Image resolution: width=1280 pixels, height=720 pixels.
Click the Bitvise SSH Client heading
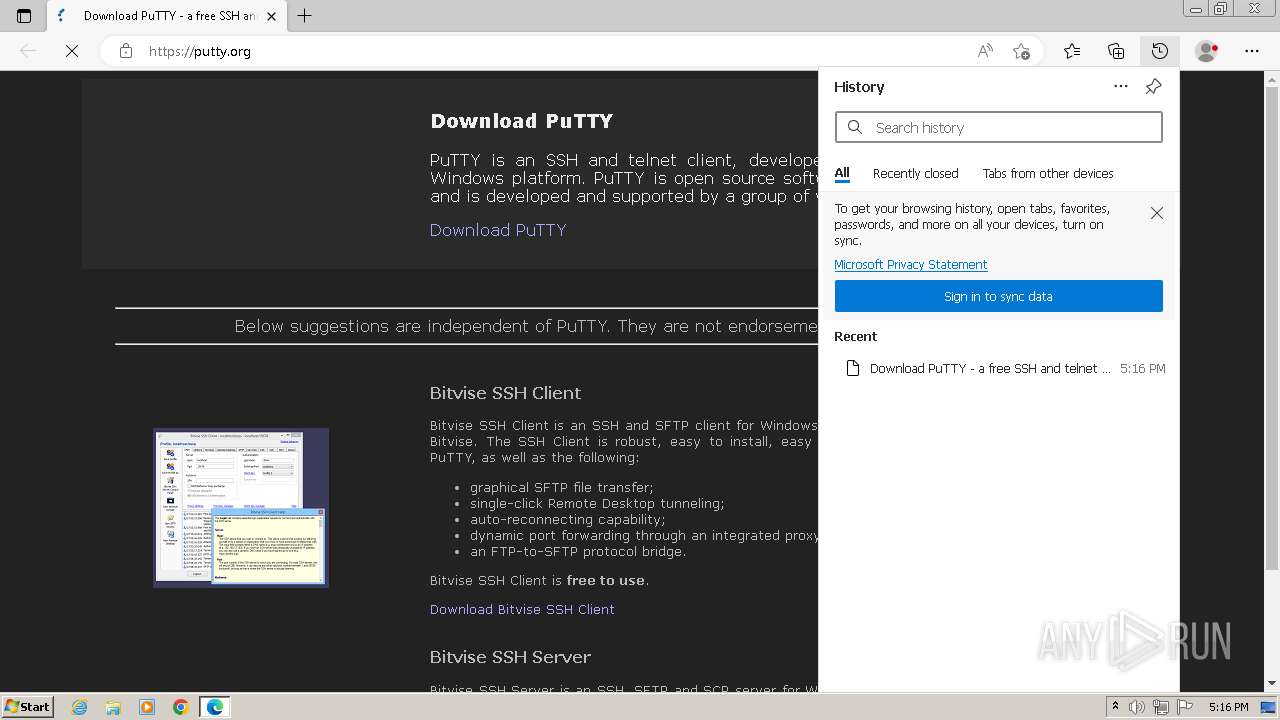pos(505,393)
